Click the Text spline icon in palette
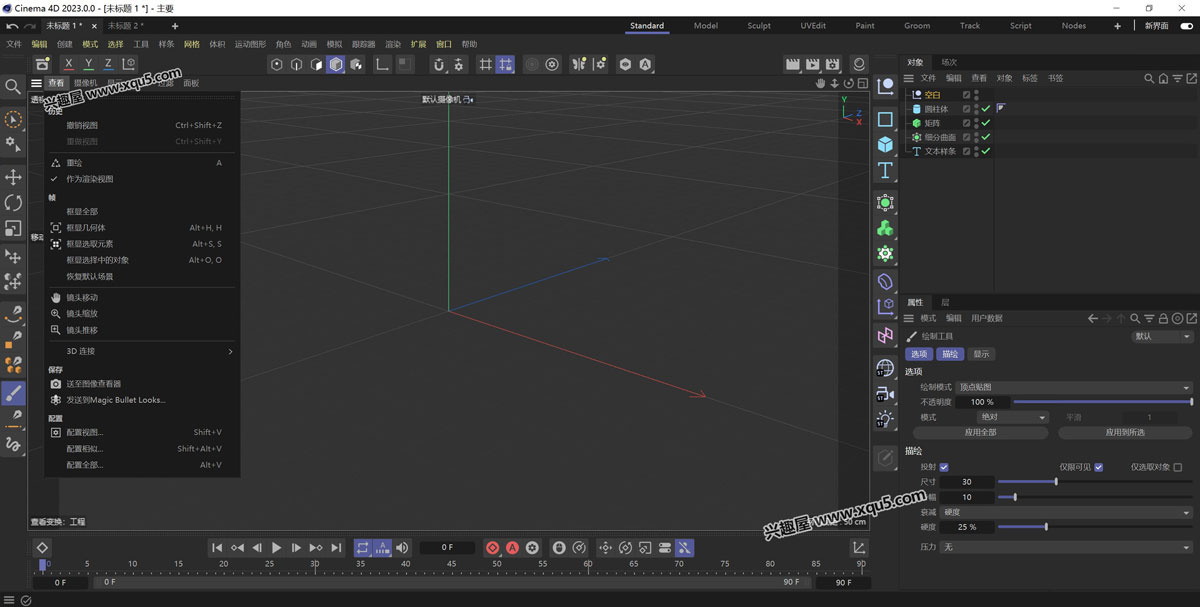 [x=885, y=171]
